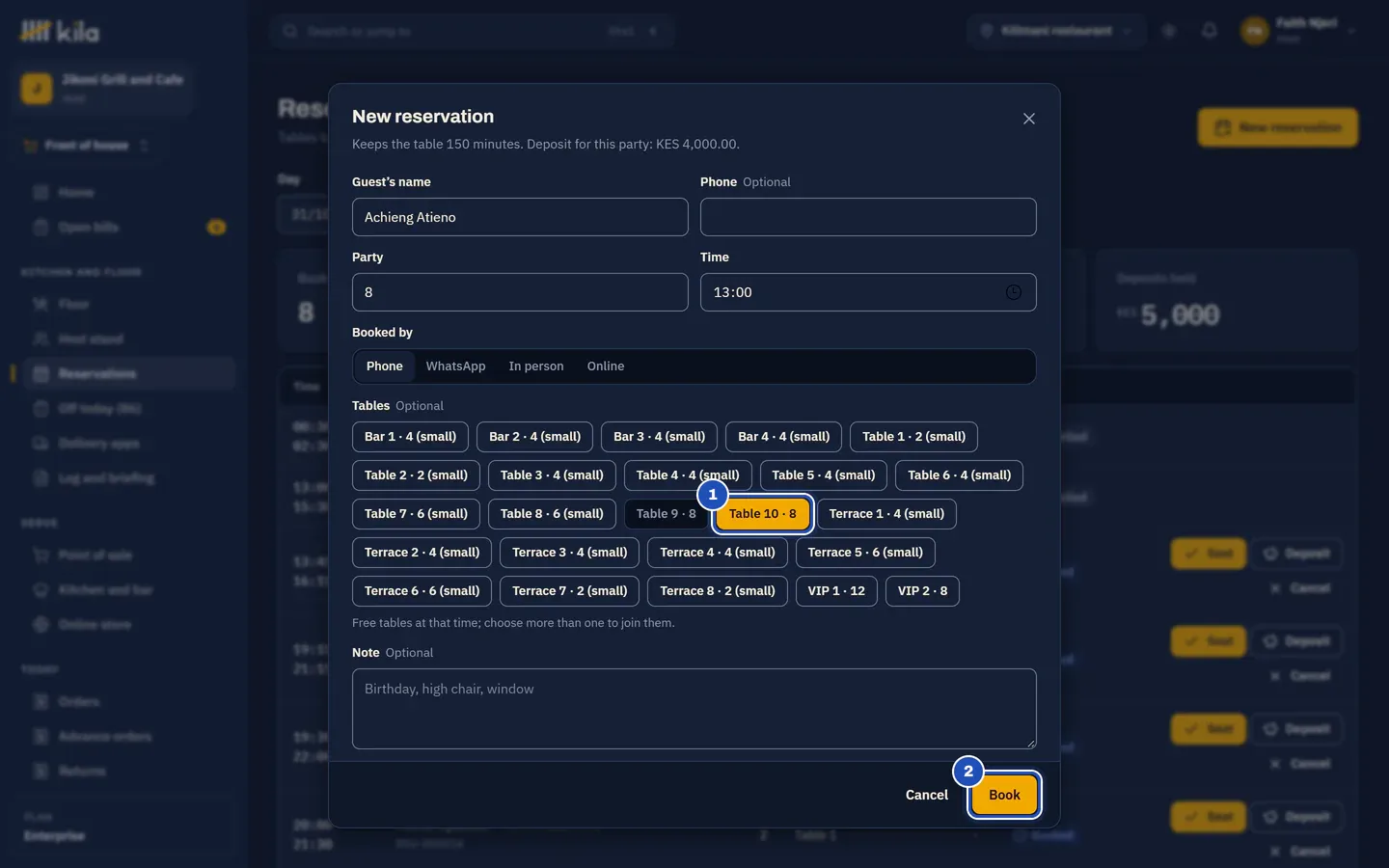Close the New reservation dialog with X

point(1029,119)
